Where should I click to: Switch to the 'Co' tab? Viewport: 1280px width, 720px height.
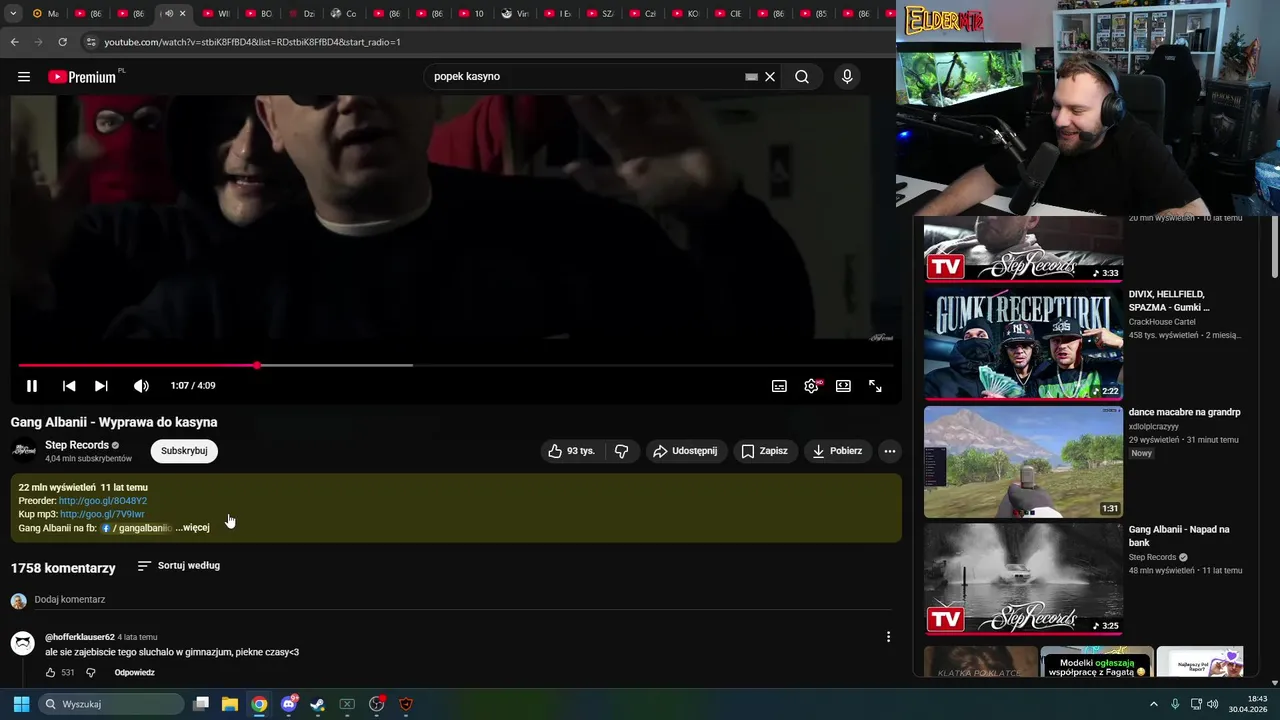(344, 14)
